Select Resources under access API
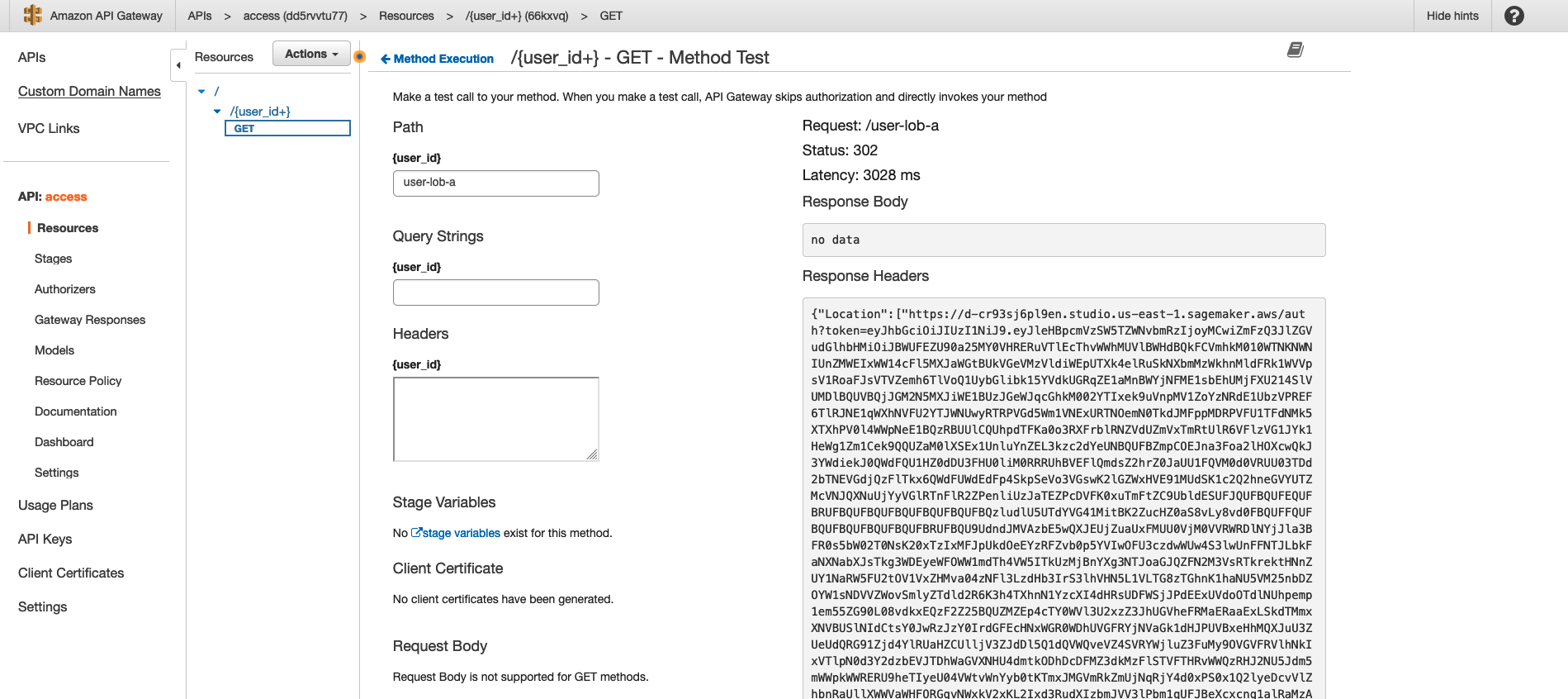This screenshot has height=699, width=1568. point(68,228)
